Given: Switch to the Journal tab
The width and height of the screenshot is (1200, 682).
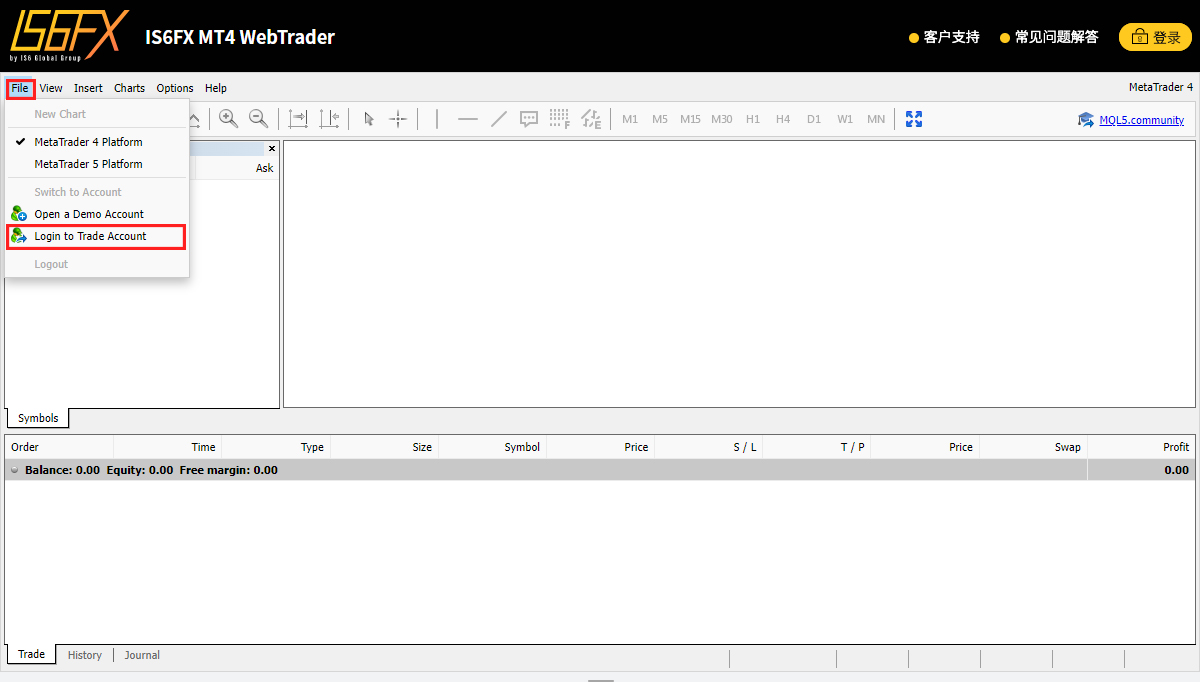Looking at the screenshot, I should tap(142, 655).
